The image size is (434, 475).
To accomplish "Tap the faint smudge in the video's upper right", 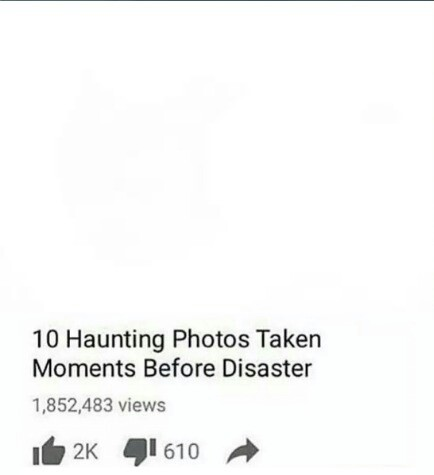I will [380, 113].
